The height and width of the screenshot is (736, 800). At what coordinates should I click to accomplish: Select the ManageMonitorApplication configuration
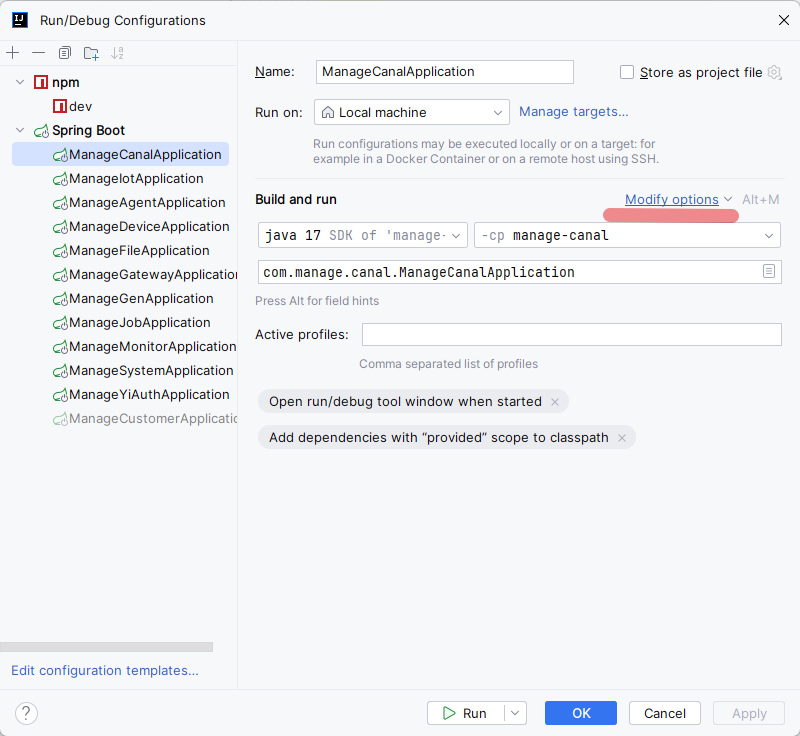pyautogui.click(x=144, y=346)
